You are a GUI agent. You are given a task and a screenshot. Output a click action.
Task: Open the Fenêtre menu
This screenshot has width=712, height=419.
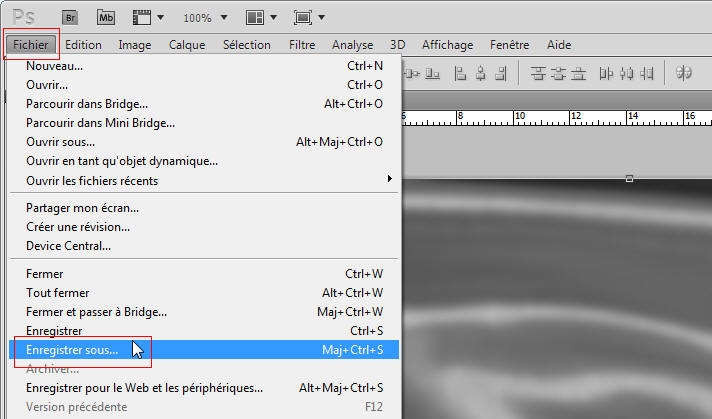point(509,45)
